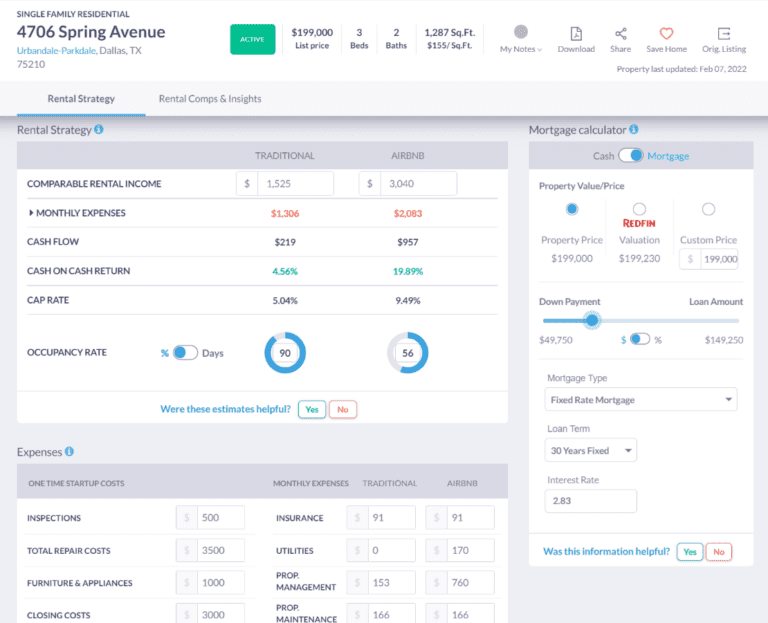Toggle occupancy rate percent/days switch
This screenshot has width=768, height=623.
click(x=185, y=353)
